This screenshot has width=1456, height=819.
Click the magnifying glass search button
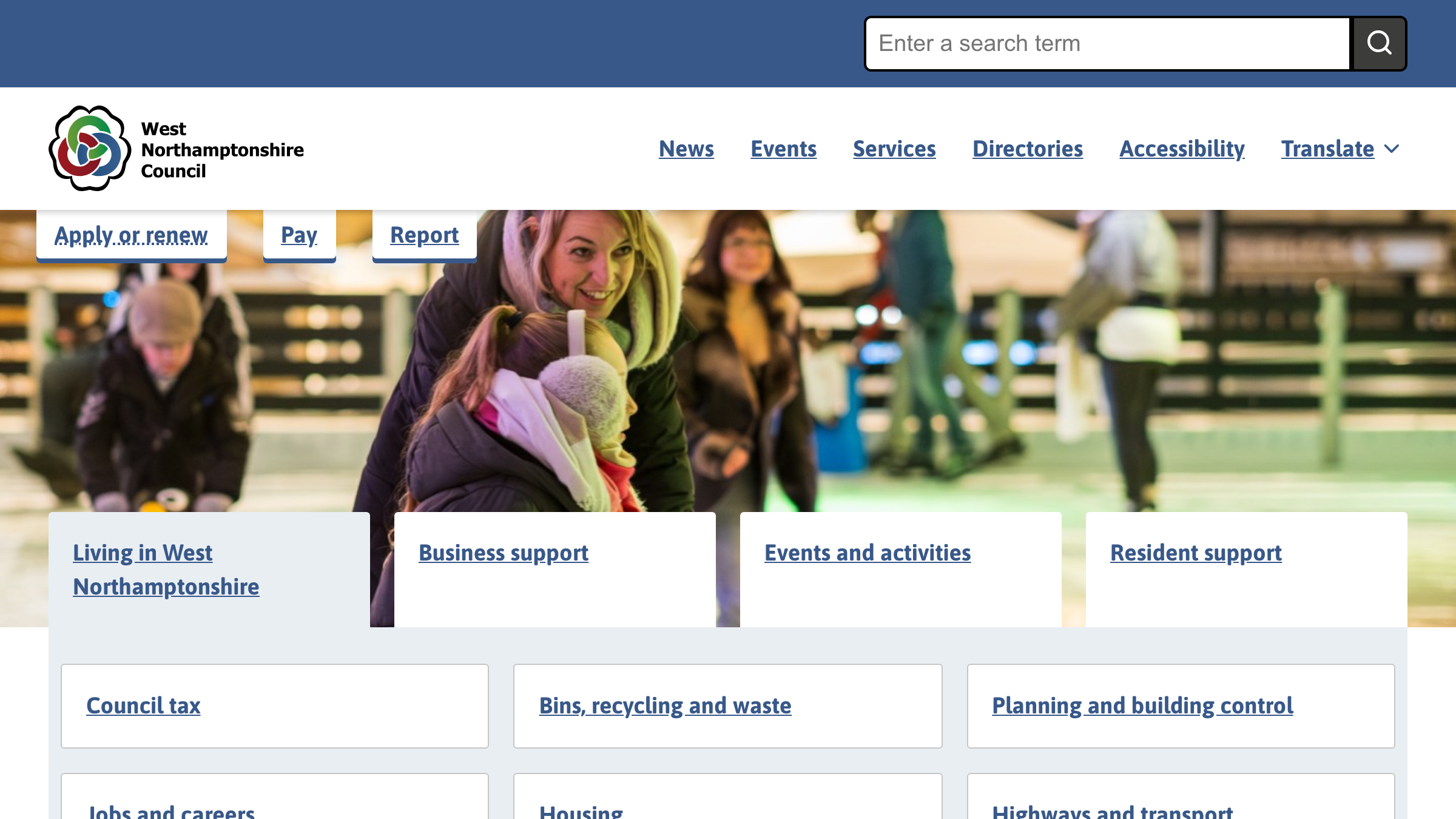coord(1379,44)
